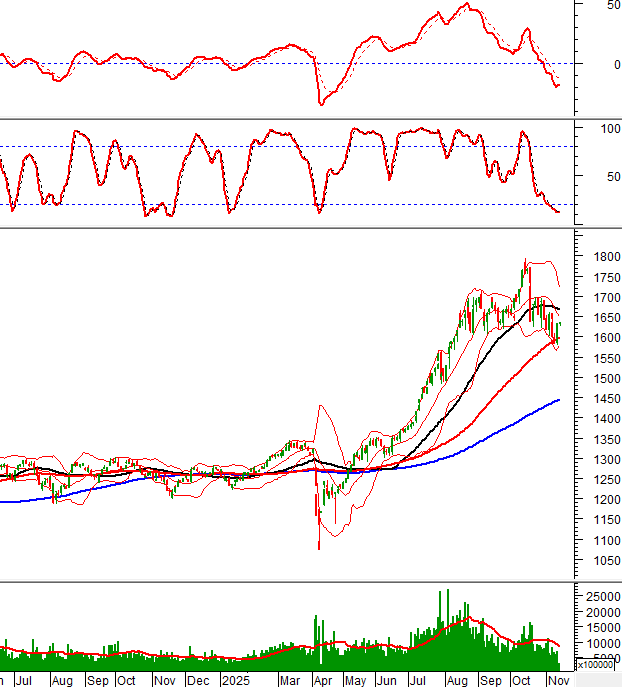Viewport: 622px width, 687px height.
Task: Click the Mar month label on time axis
Action: pos(290,680)
